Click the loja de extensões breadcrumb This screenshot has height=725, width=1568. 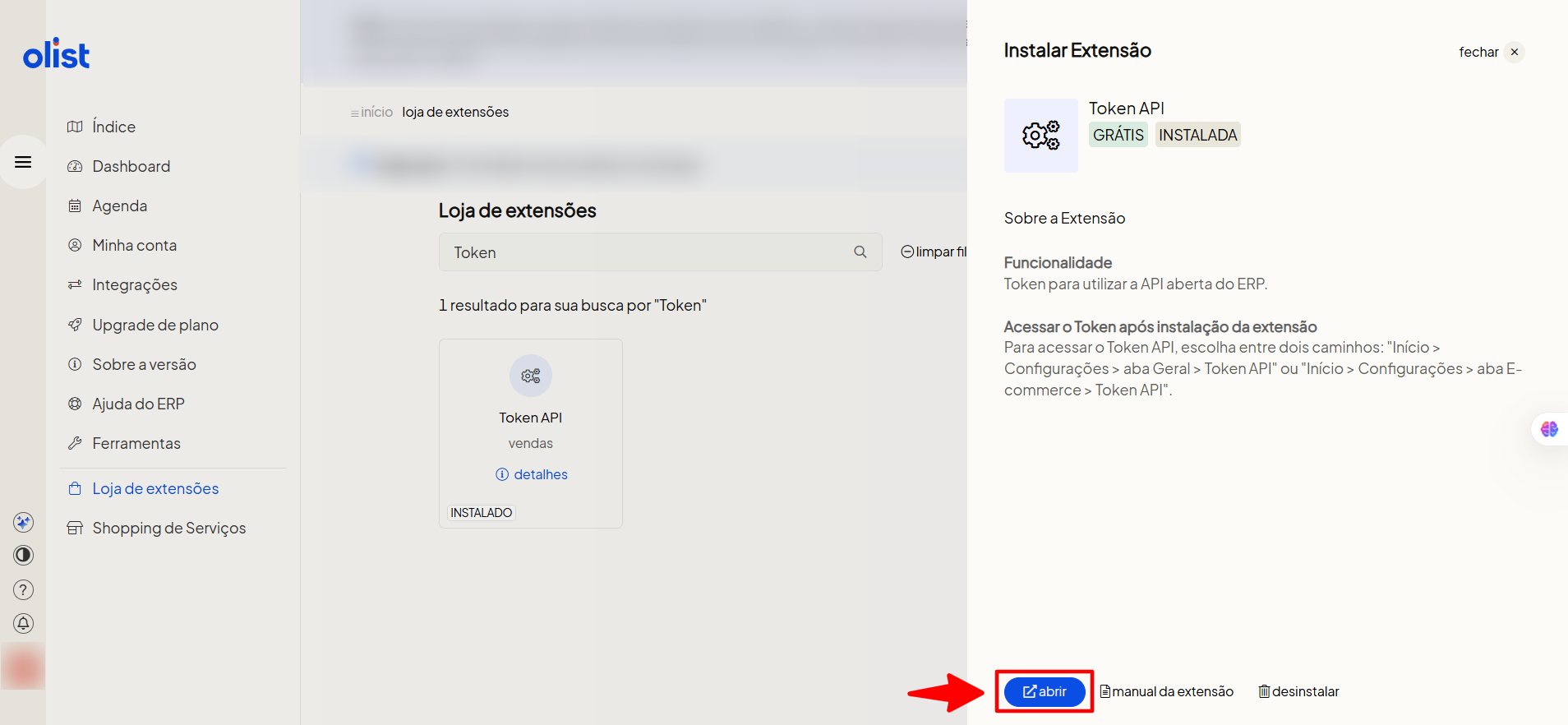click(455, 112)
